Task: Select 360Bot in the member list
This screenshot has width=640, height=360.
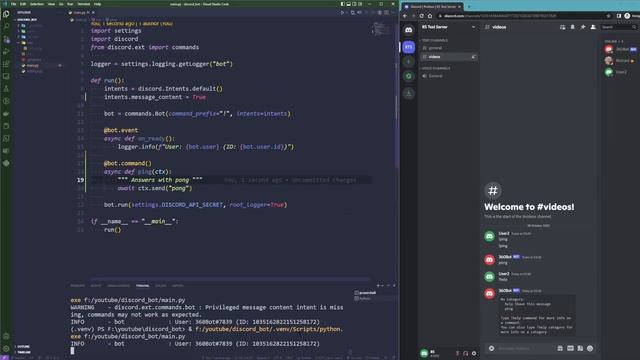Action: [x=620, y=49]
